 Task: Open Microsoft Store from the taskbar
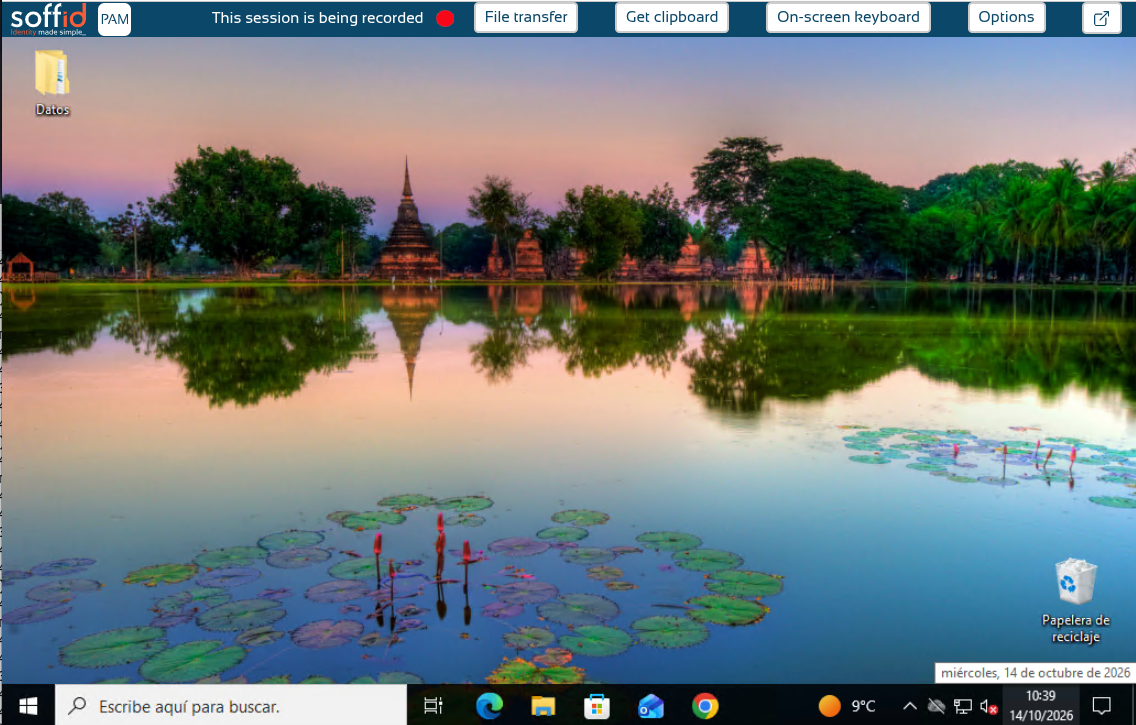597,705
